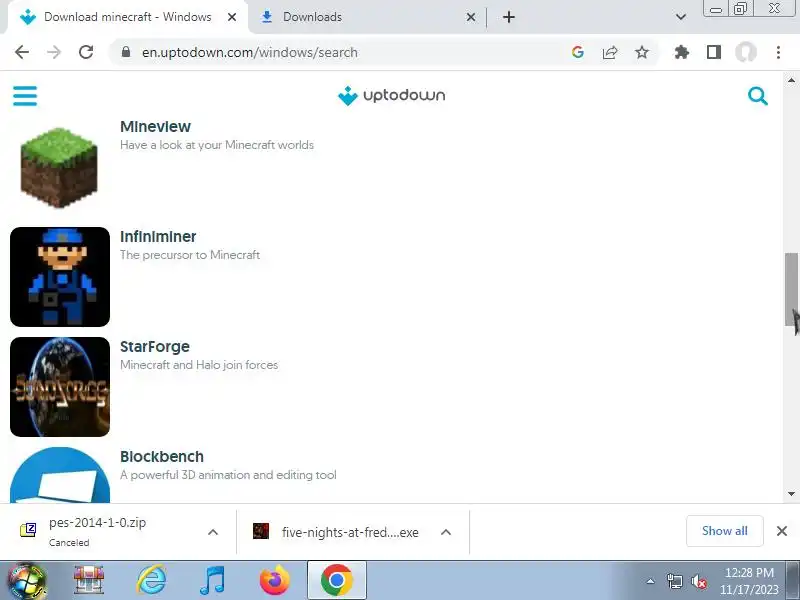Open the StarForge app title
Image resolution: width=800 pixels, height=600 pixels.
coord(155,347)
